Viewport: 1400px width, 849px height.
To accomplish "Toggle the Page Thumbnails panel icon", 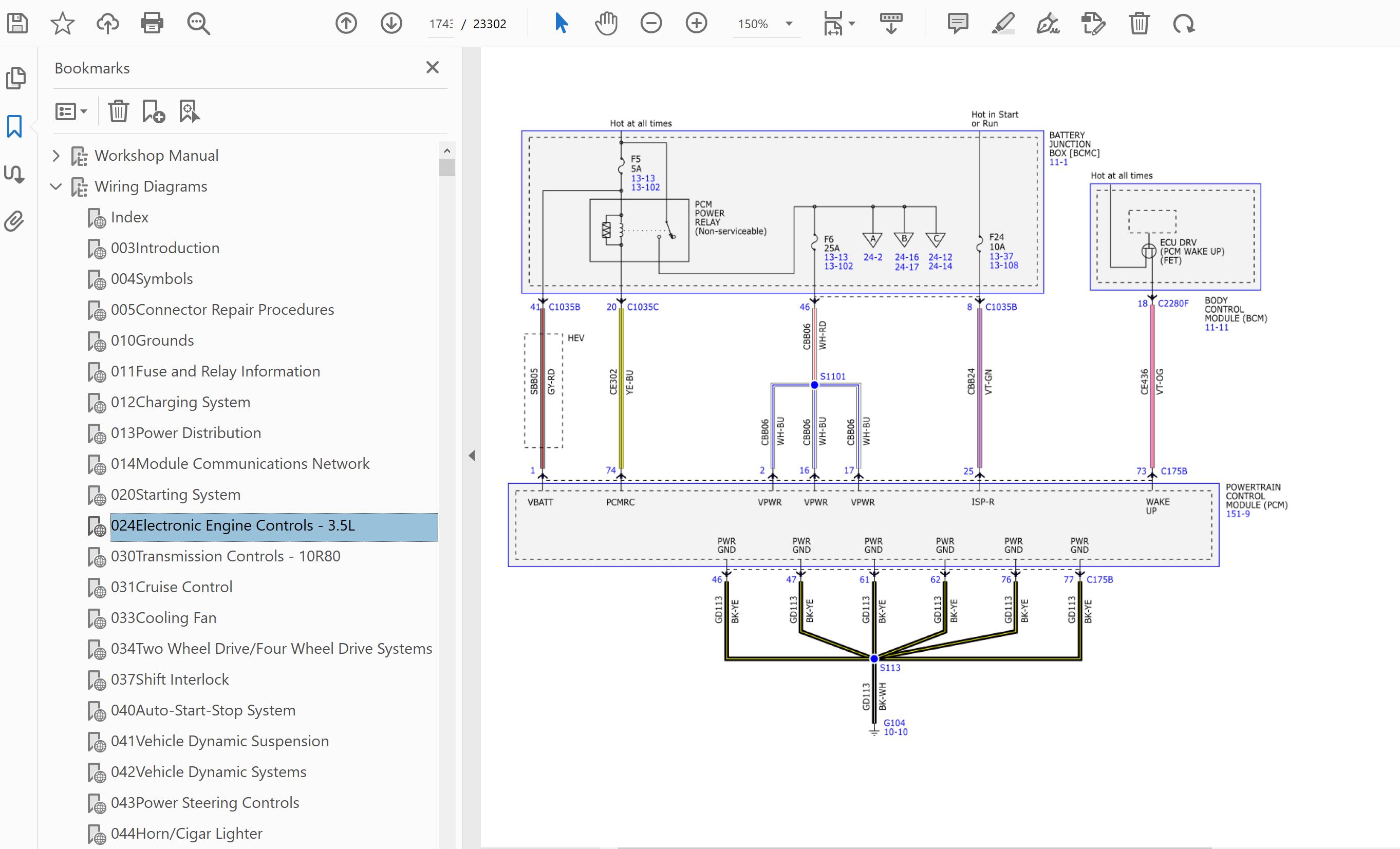I will coord(16,78).
